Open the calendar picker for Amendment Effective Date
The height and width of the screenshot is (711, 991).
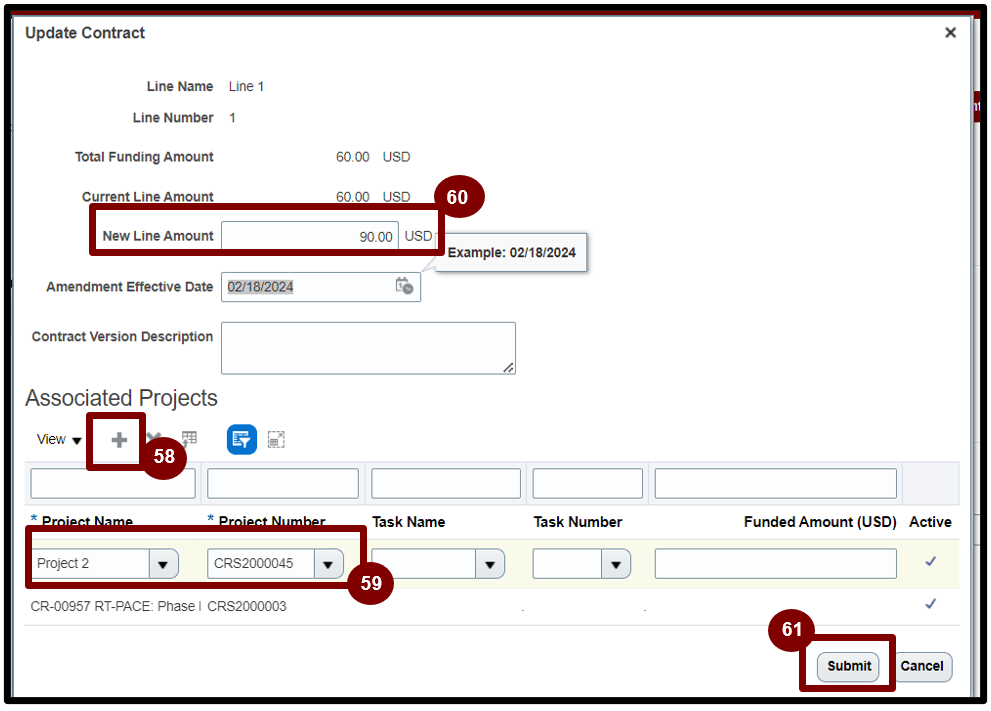tap(404, 286)
